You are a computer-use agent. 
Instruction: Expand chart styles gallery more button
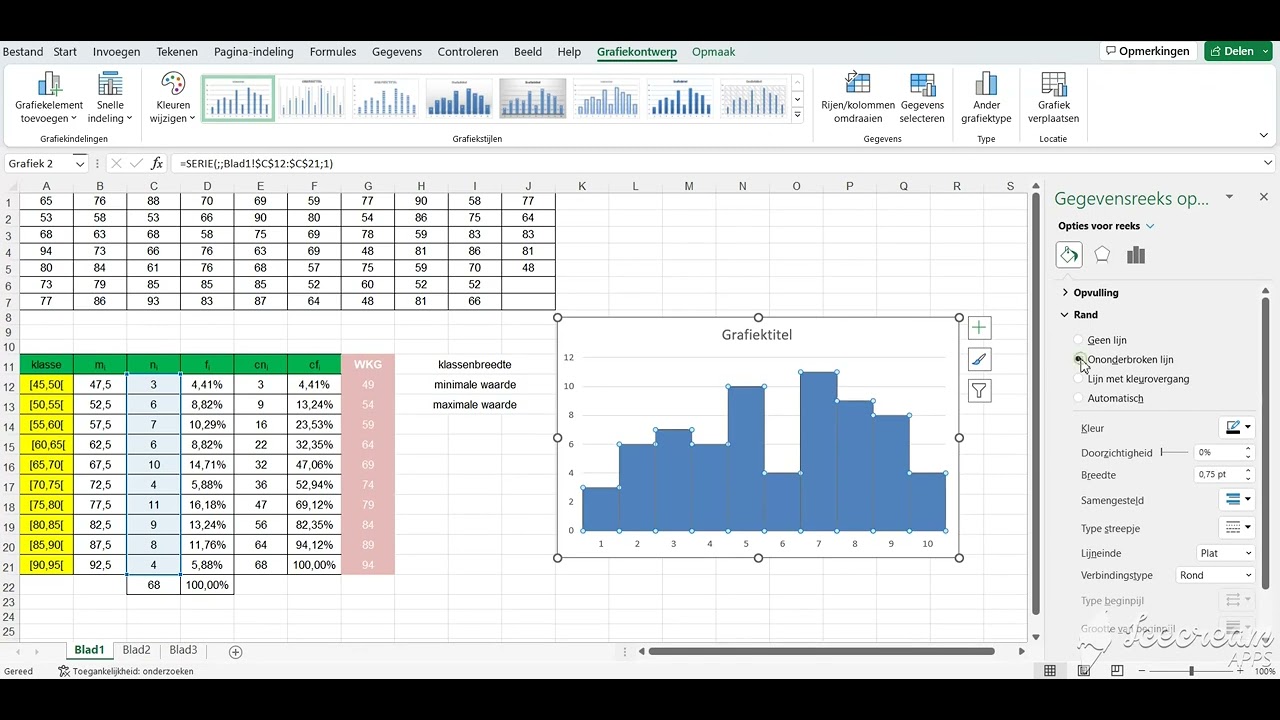tap(797, 115)
